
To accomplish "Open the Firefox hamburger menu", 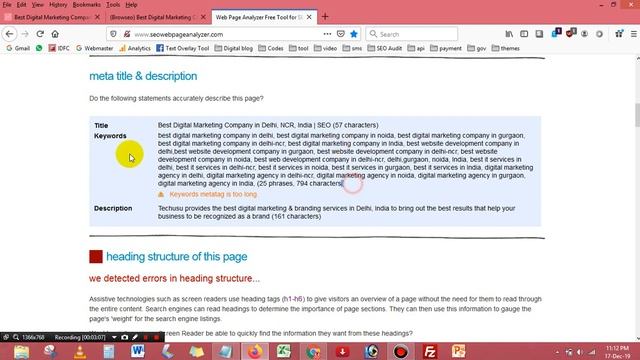I will pyautogui.click(x=633, y=34).
